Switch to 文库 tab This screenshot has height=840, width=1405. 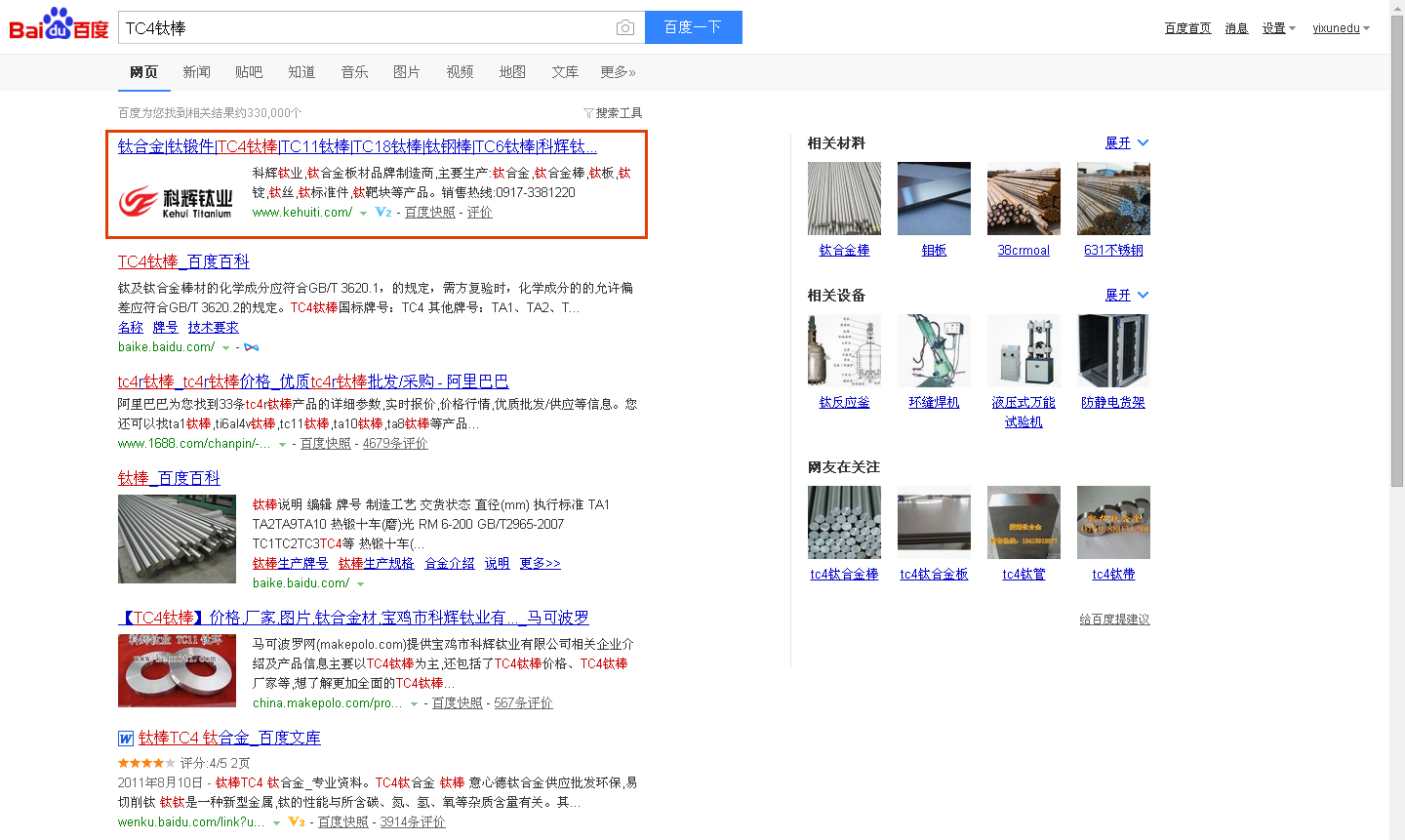pyautogui.click(x=565, y=72)
